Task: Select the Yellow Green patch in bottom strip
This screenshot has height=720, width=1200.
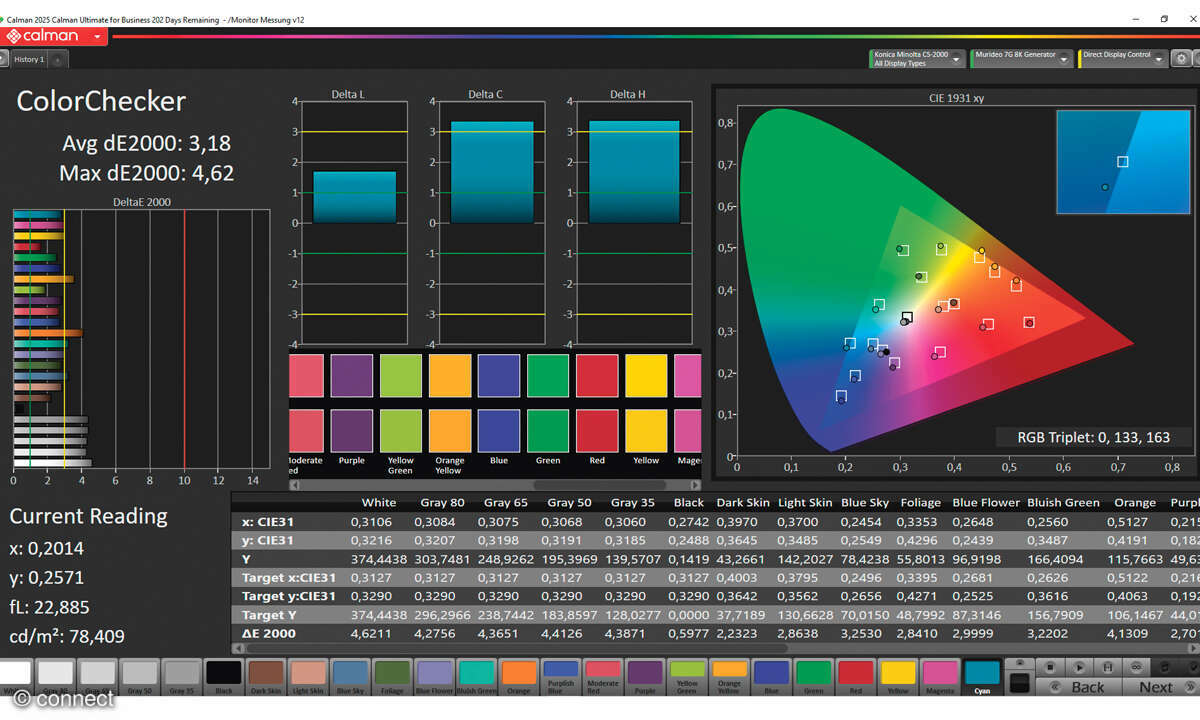Action: (686, 675)
